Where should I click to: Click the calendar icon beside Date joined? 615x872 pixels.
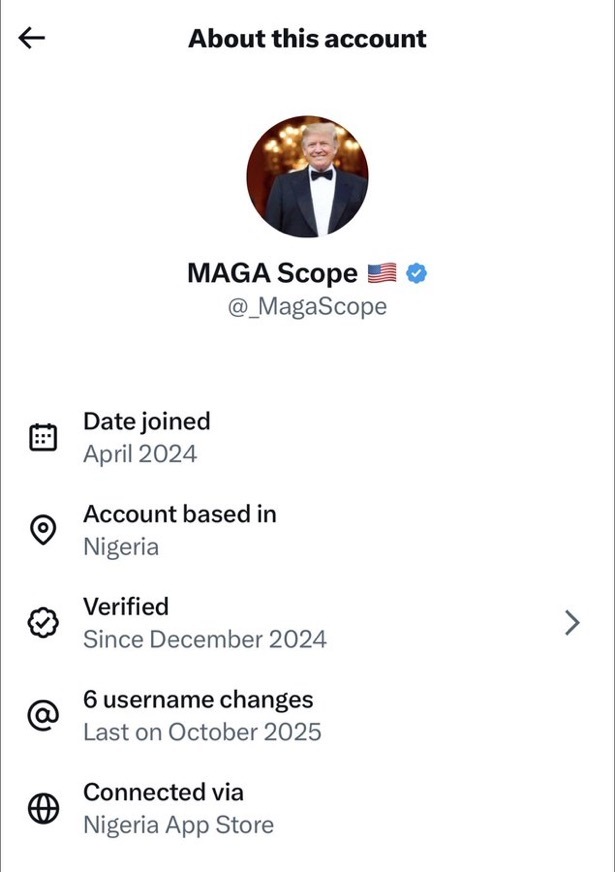coord(42,437)
